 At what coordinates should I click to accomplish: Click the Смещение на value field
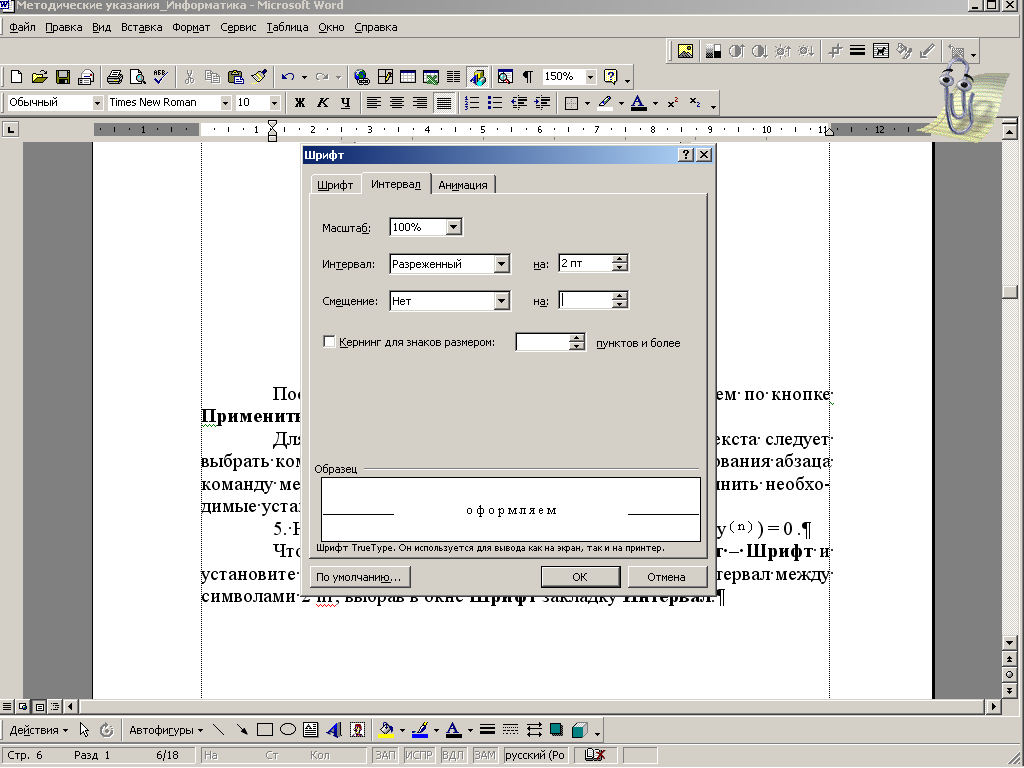pyautogui.click(x=586, y=300)
